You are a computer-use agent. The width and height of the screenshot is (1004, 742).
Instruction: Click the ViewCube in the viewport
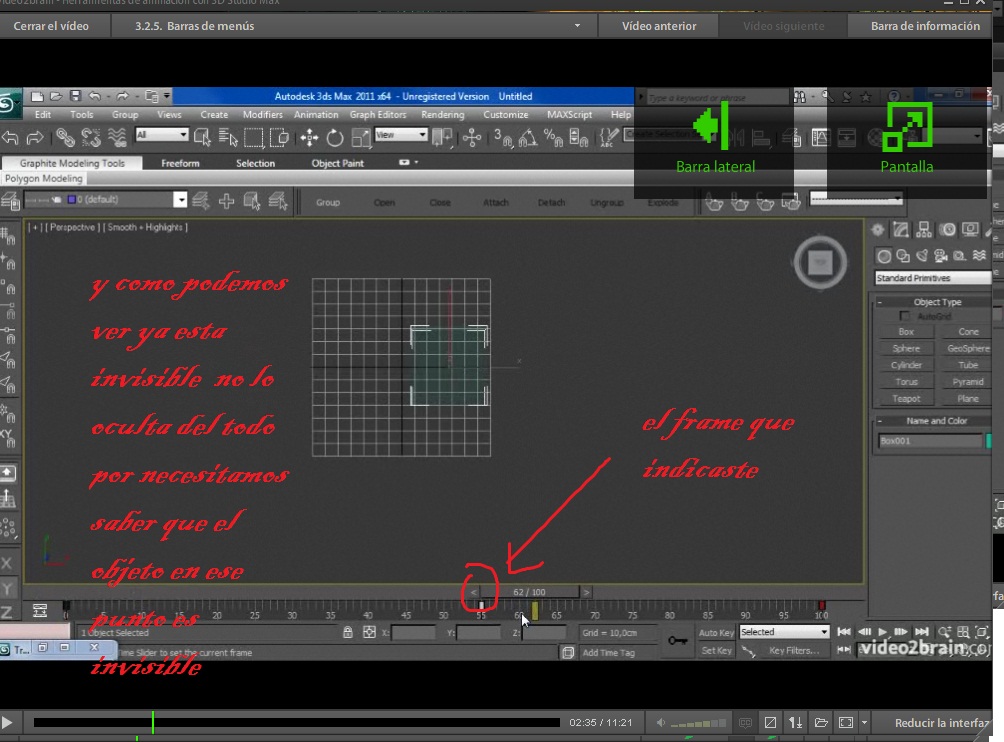[x=820, y=262]
